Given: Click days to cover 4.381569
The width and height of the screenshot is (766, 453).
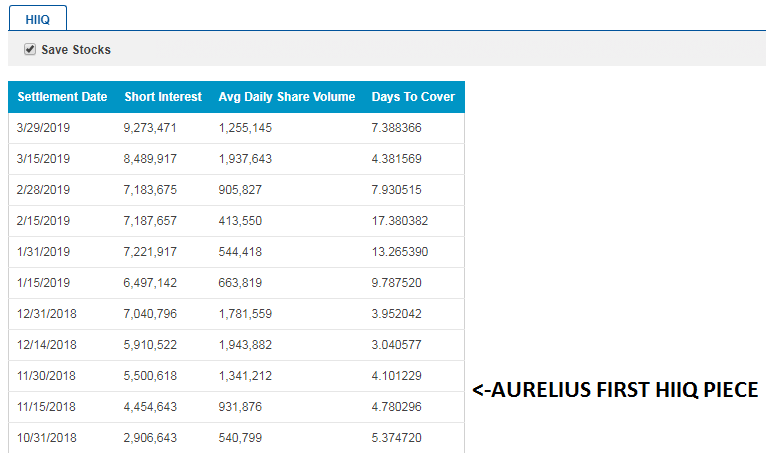Looking at the screenshot, I should (396, 159).
